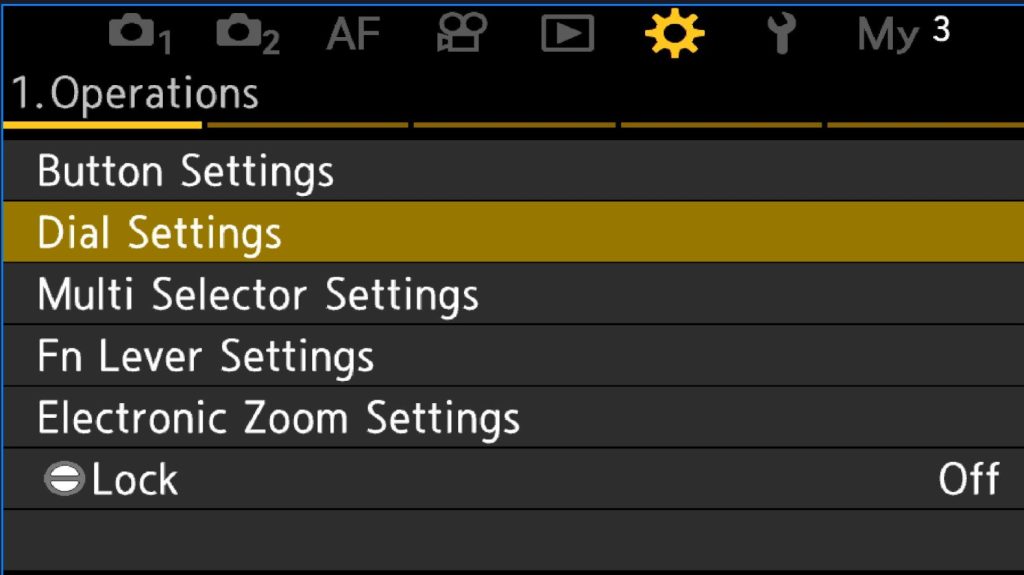
Task: Open the Setup menu wrench icon
Action: pos(779,35)
